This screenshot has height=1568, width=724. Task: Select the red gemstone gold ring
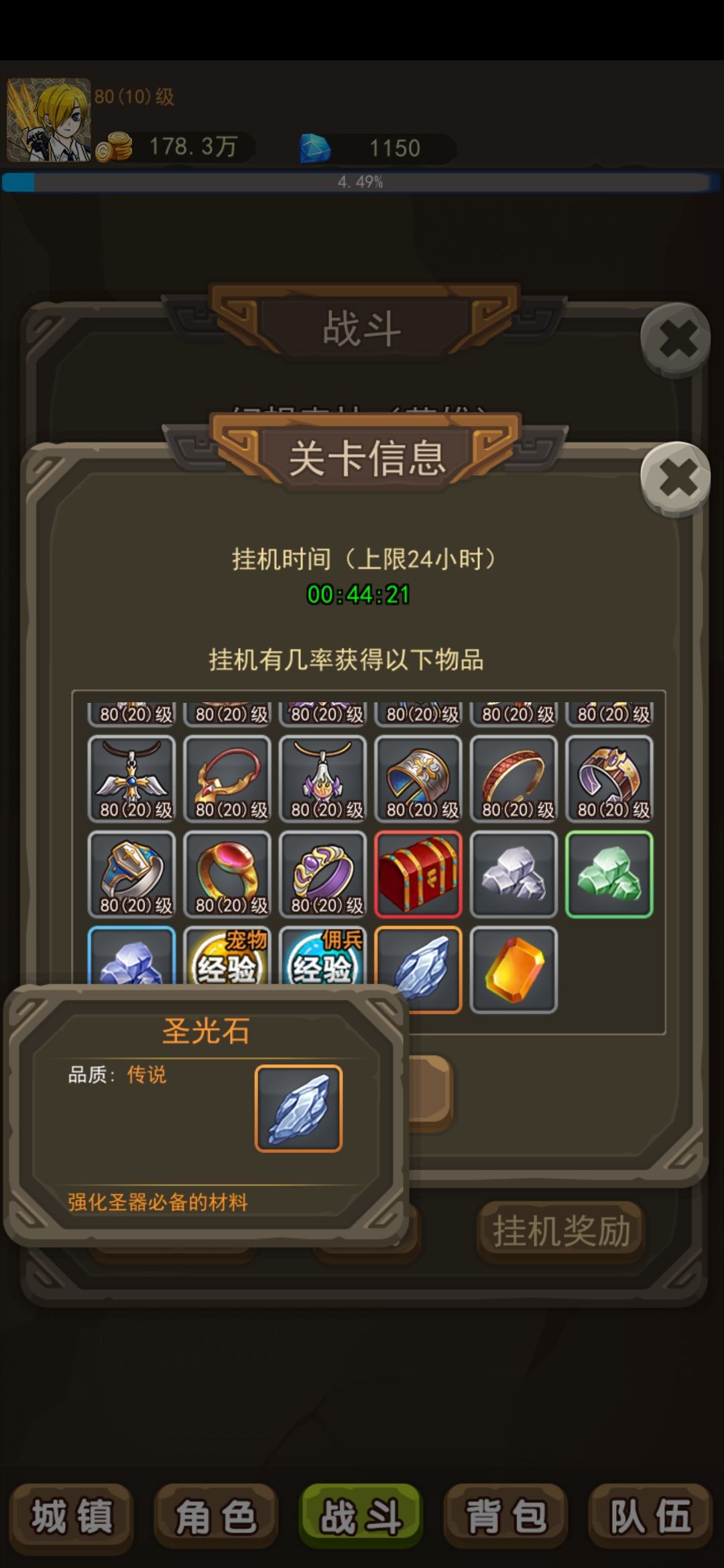(x=227, y=874)
